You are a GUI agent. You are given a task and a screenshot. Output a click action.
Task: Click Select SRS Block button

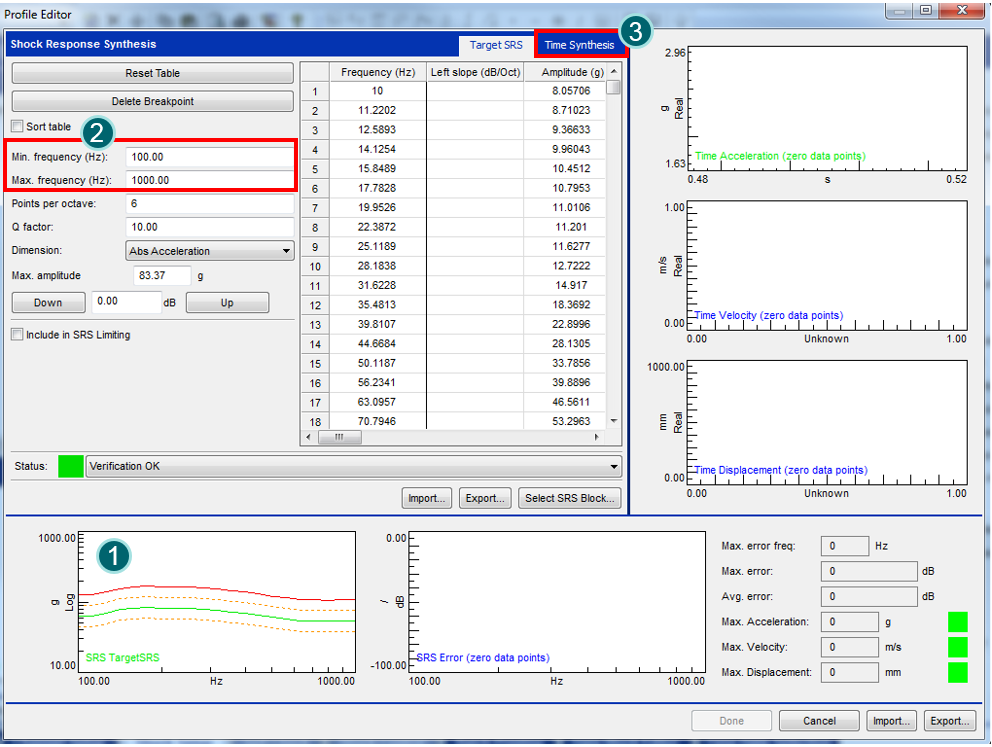[x=570, y=498]
